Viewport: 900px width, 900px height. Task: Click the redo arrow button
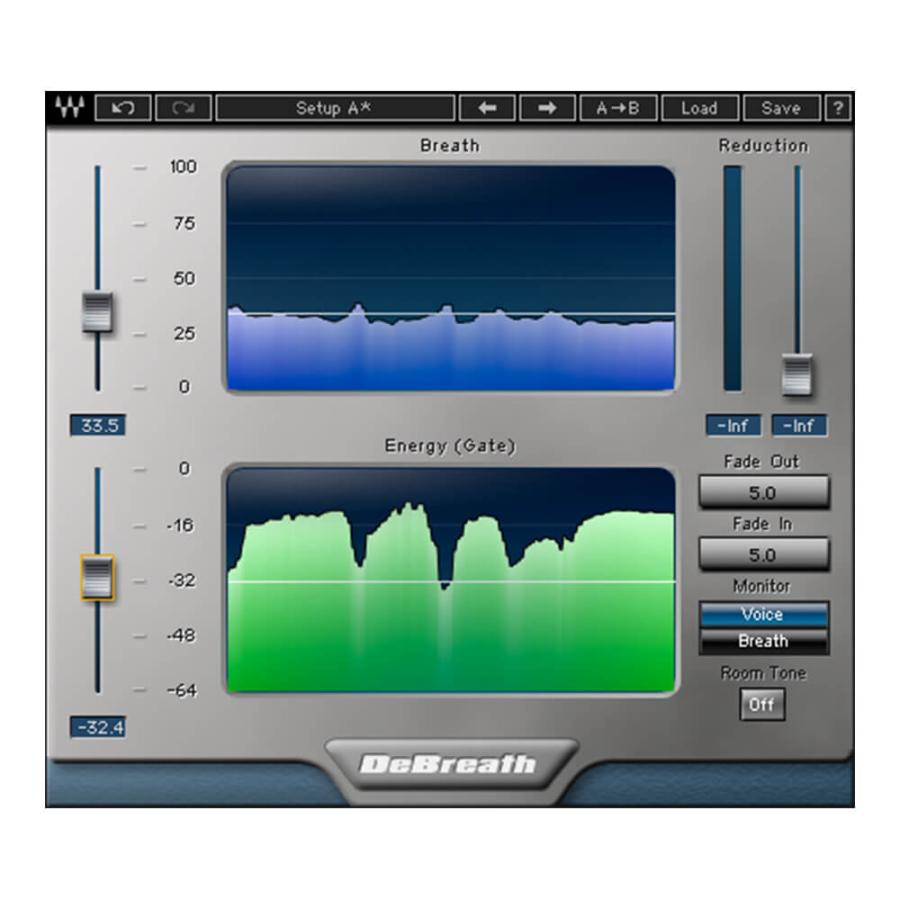(183, 108)
